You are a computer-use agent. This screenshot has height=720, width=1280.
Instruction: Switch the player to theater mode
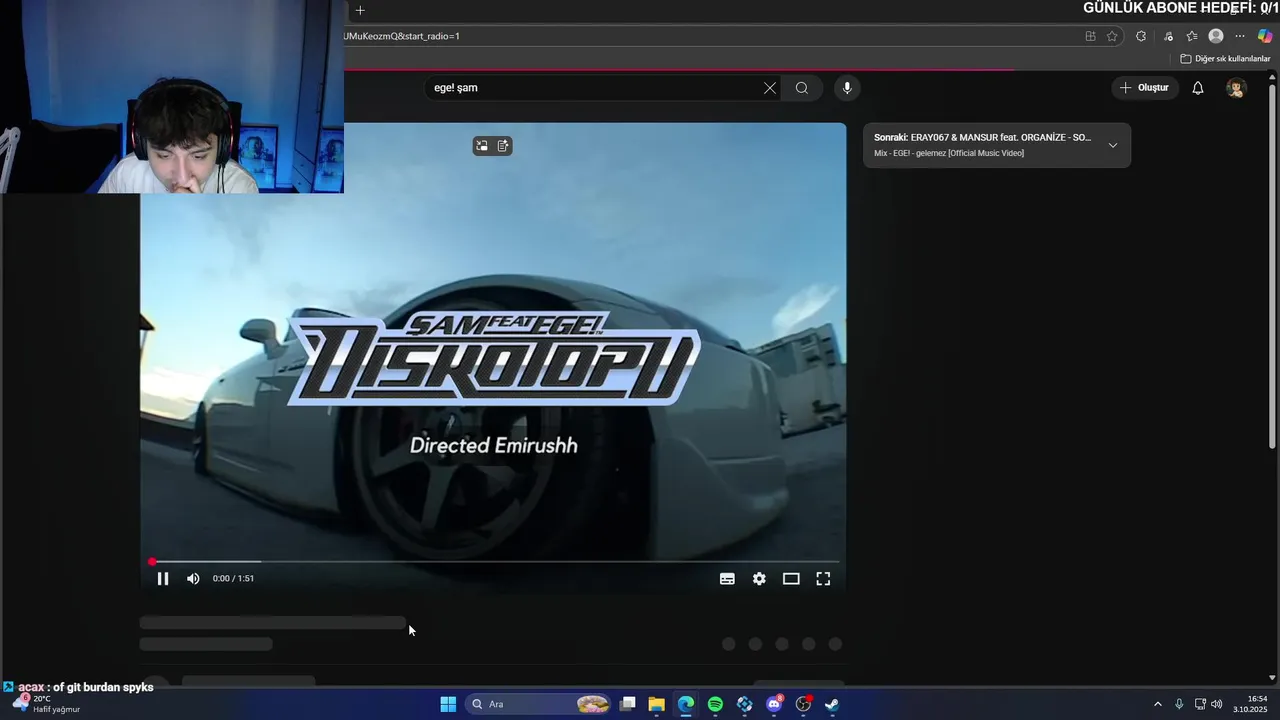pos(791,579)
